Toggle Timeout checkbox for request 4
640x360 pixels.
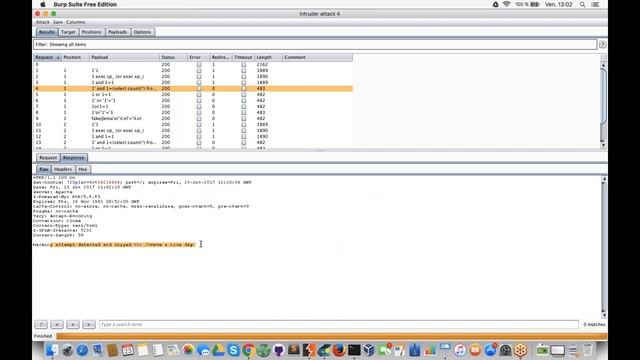(x=244, y=89)
